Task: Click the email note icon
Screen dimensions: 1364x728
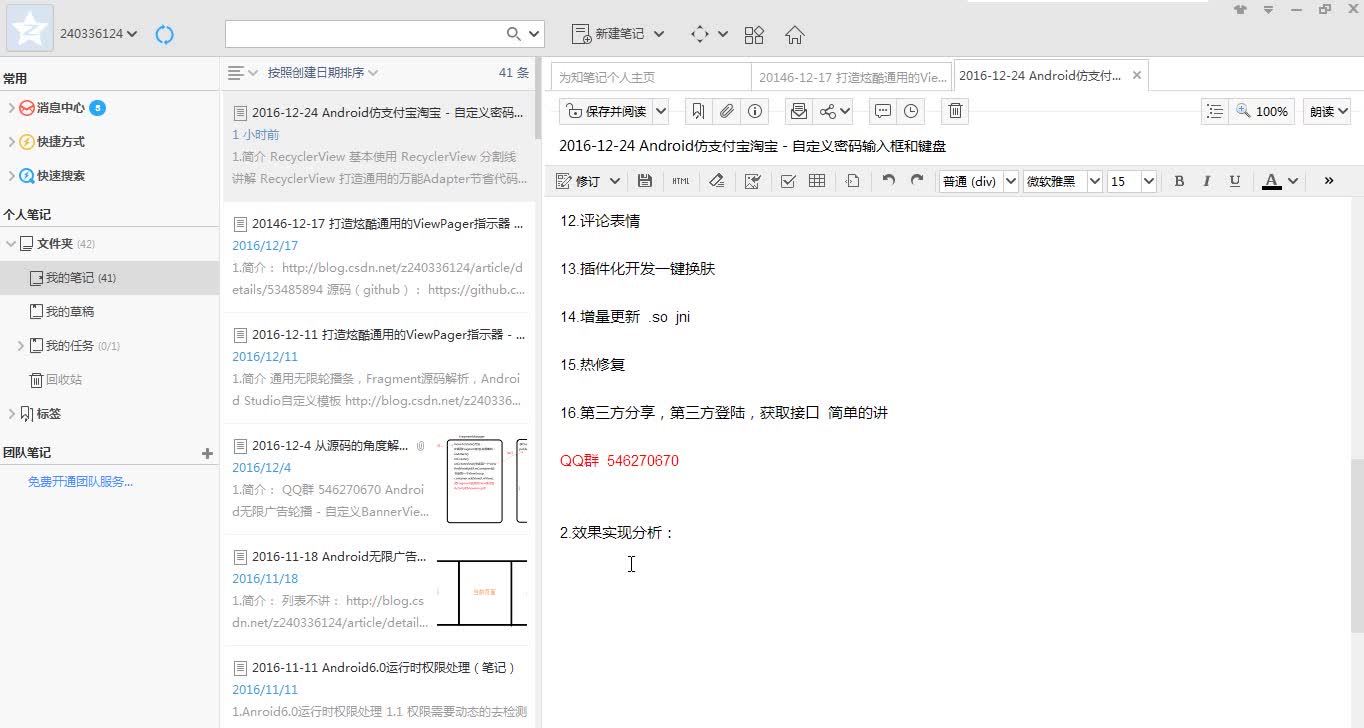Action: tap(798, 111)
